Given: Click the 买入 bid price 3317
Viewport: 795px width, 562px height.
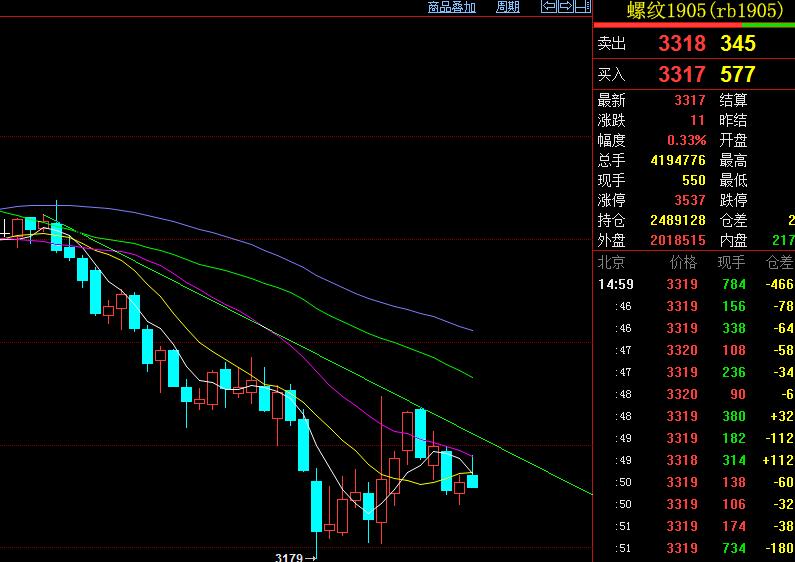Looking at the screenshot, I should pyautogui.click(x=682, y=75).
